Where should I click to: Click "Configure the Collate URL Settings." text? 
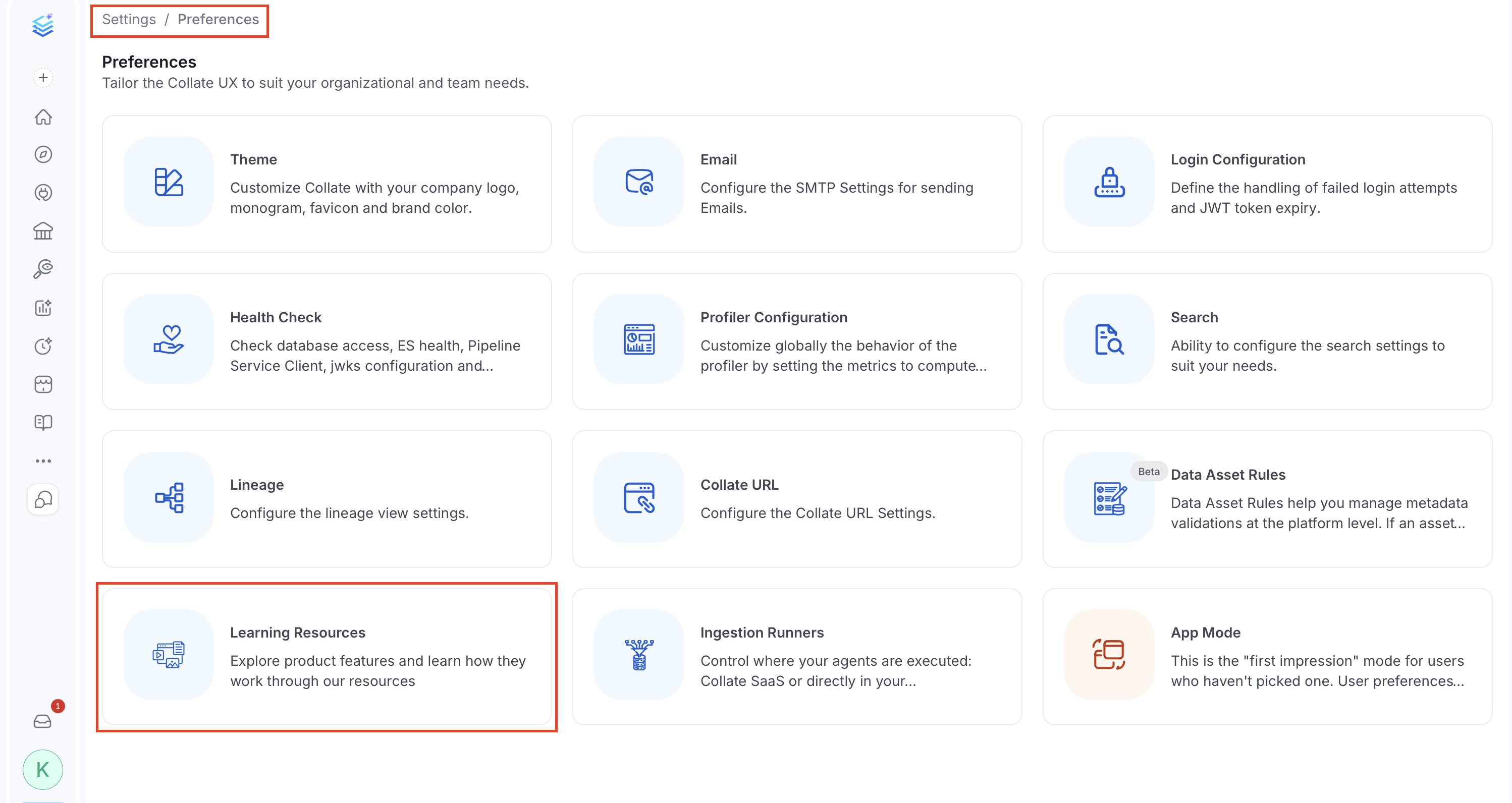coord(818,513)
